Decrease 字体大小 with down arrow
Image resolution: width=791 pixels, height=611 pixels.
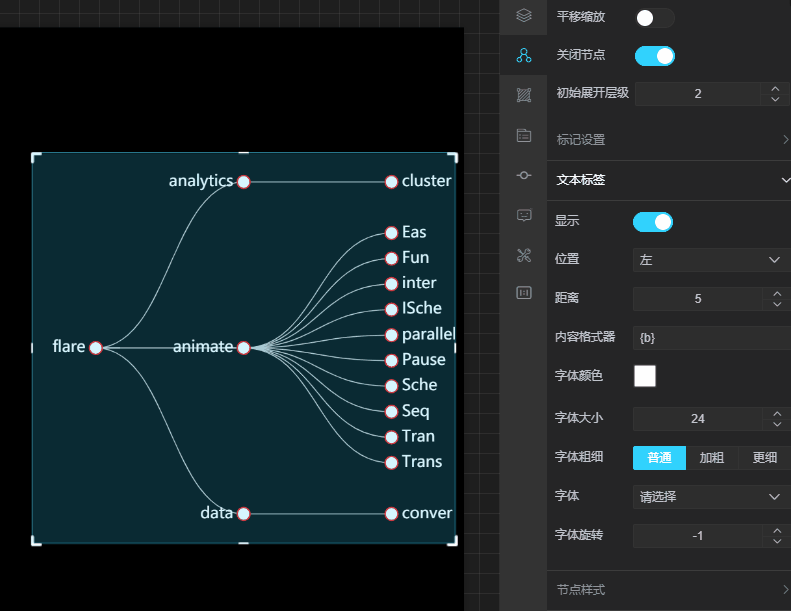click(x=777, y=424)
